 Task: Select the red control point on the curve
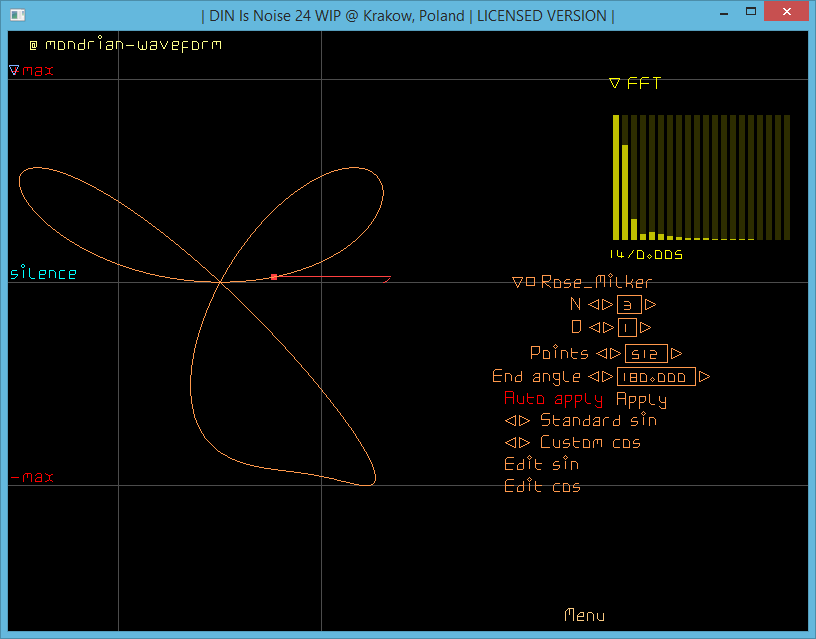pyautogui.click(x=274, y=276)
